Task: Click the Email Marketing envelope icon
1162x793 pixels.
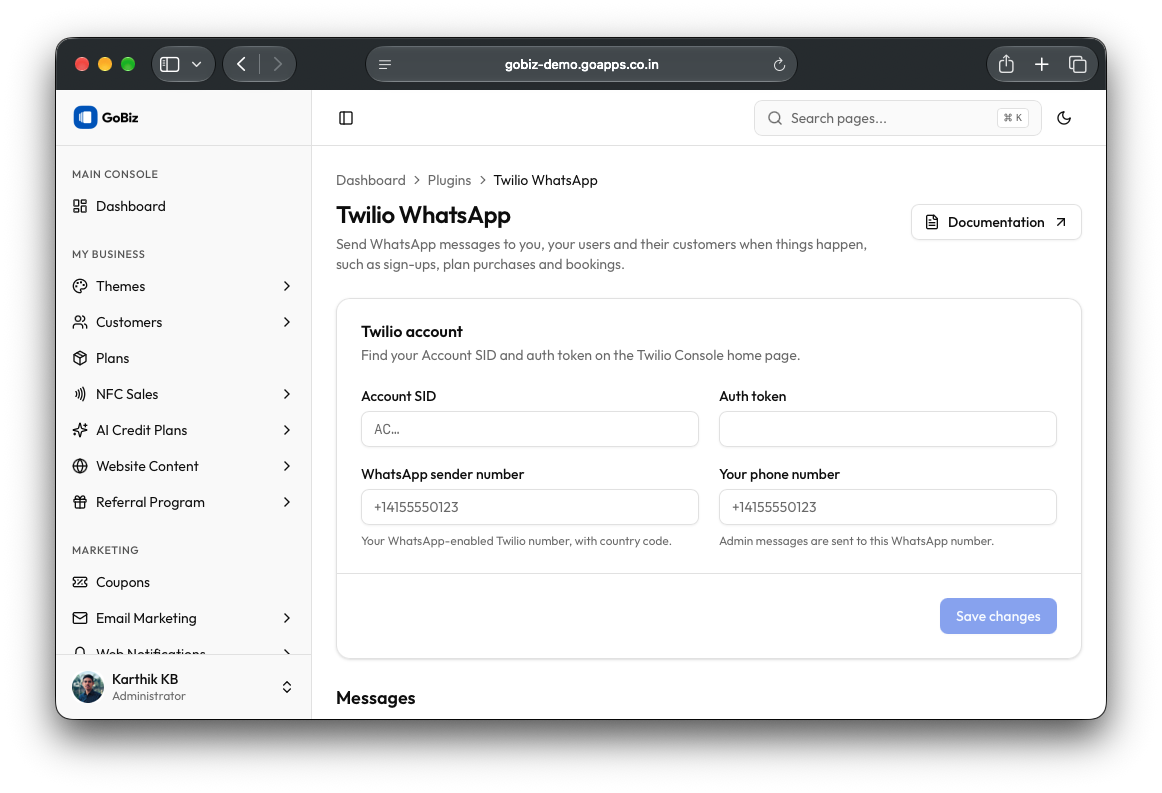Action: [x=80, y=618]
